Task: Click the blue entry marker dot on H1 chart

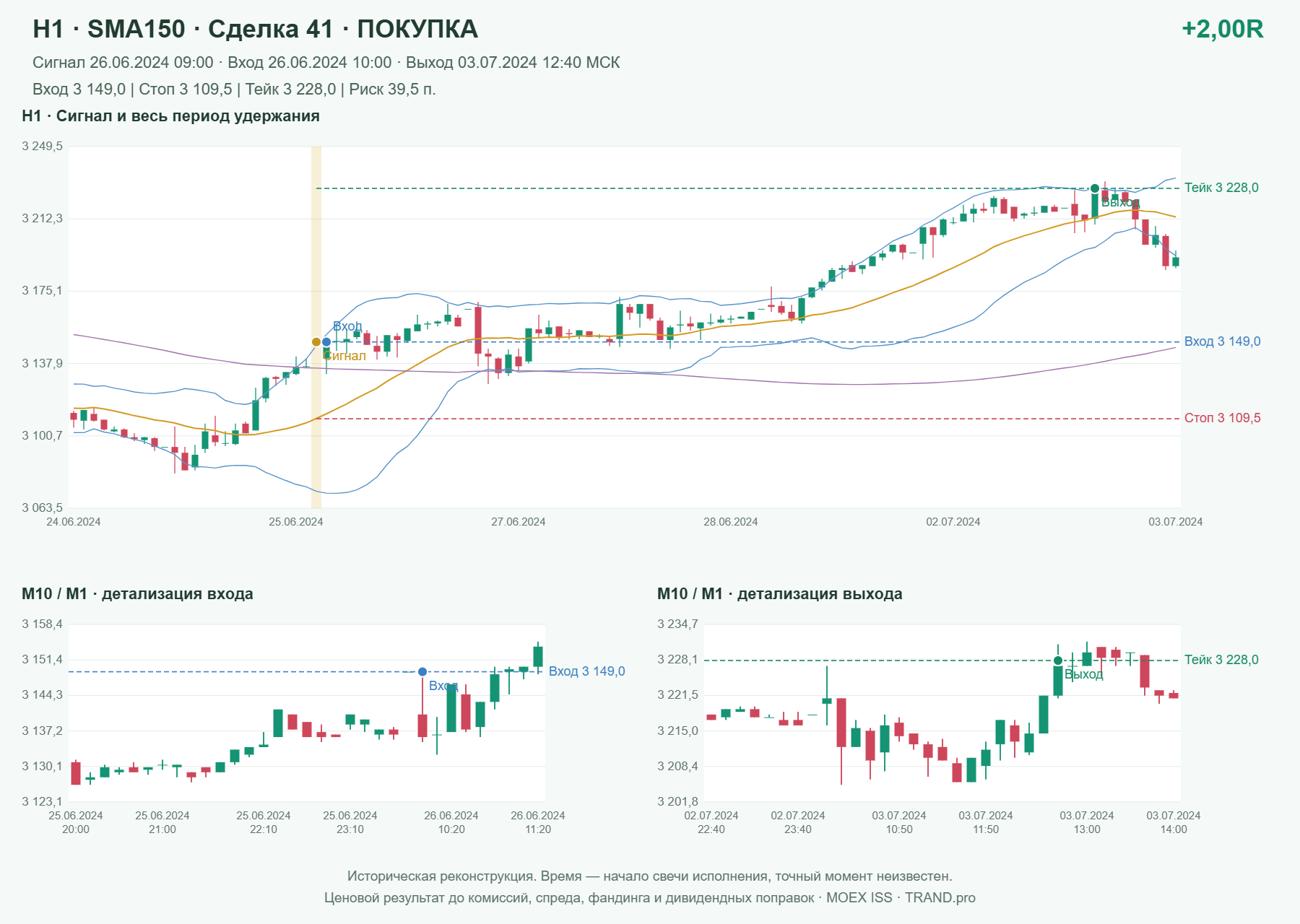Action: click(326, 342)
